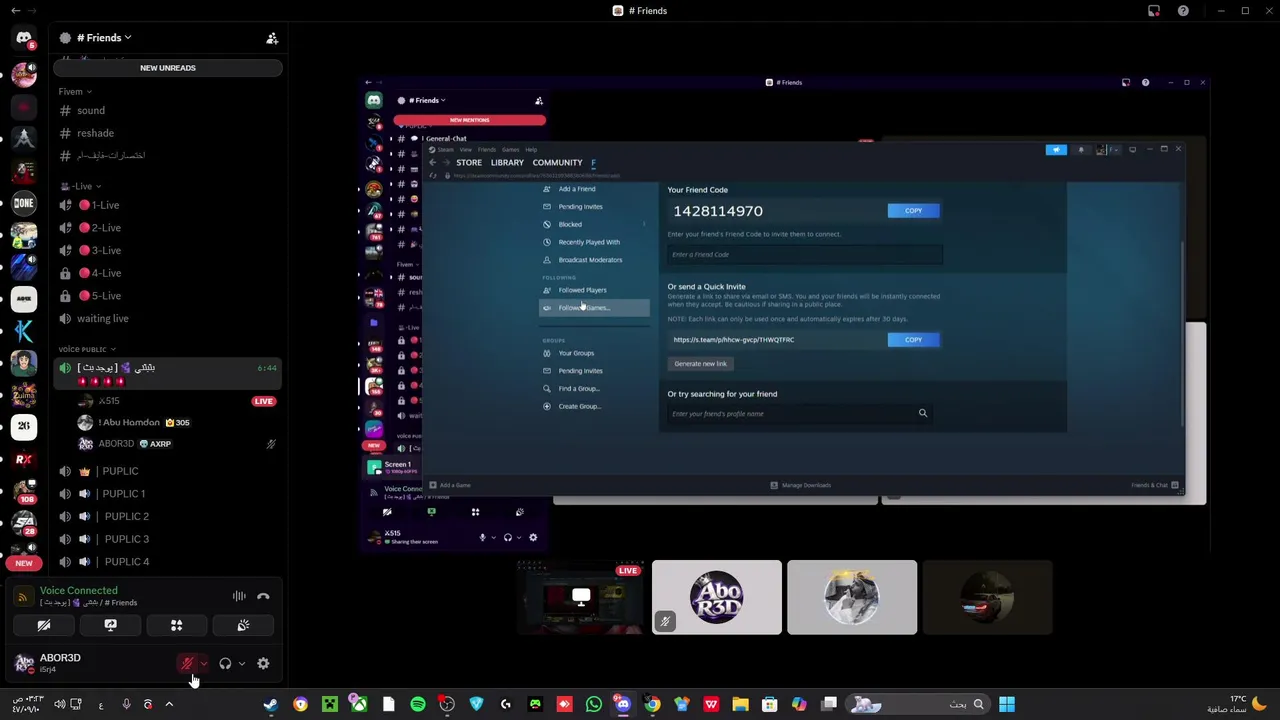Go forward using the title bar forward arrow
This screenshot has height=720, width=1280.
click(32, 11)
